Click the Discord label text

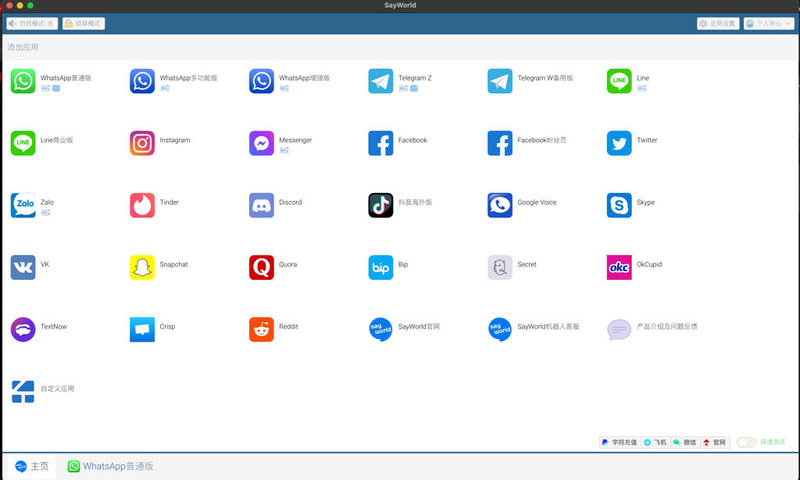pos(290,202)
